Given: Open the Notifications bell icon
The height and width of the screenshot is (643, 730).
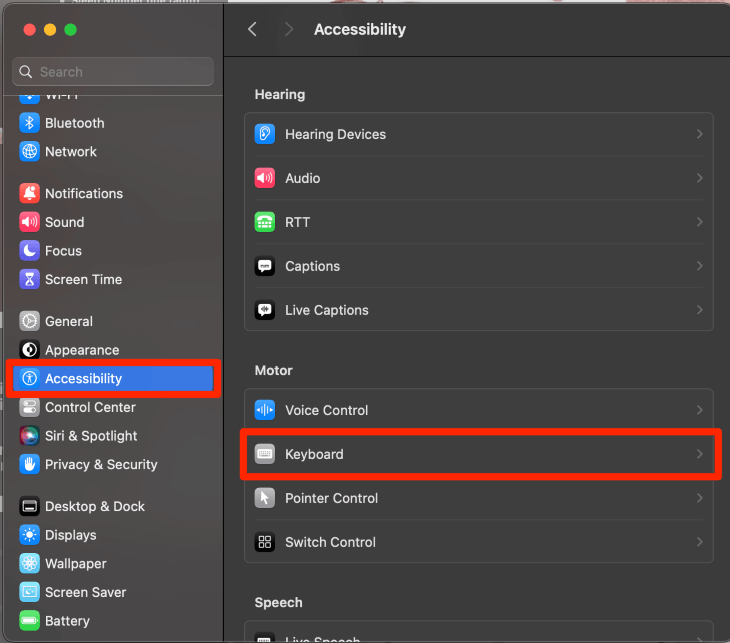Looking at the screenshot, I should (29, 194).
